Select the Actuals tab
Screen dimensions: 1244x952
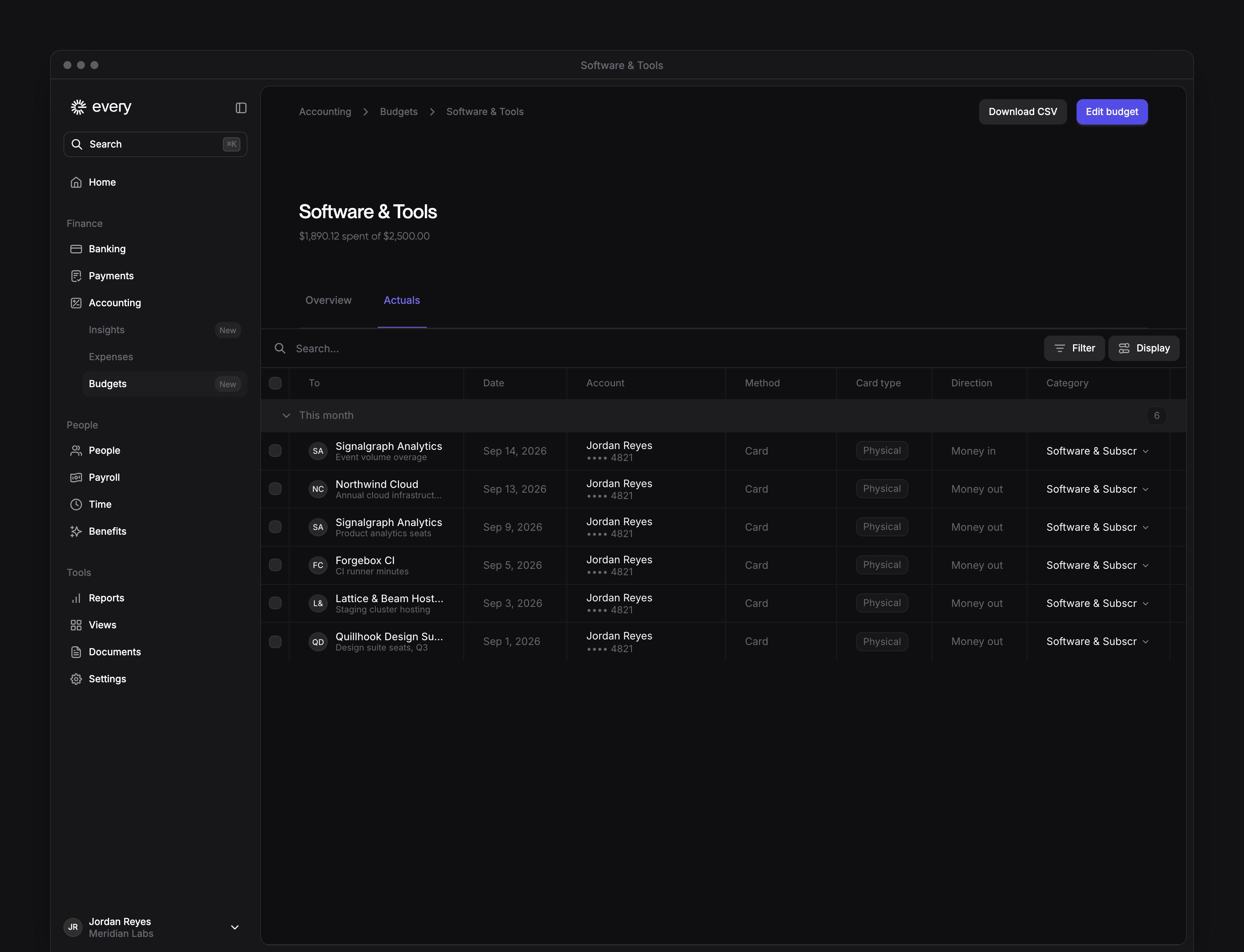point(402,300)
